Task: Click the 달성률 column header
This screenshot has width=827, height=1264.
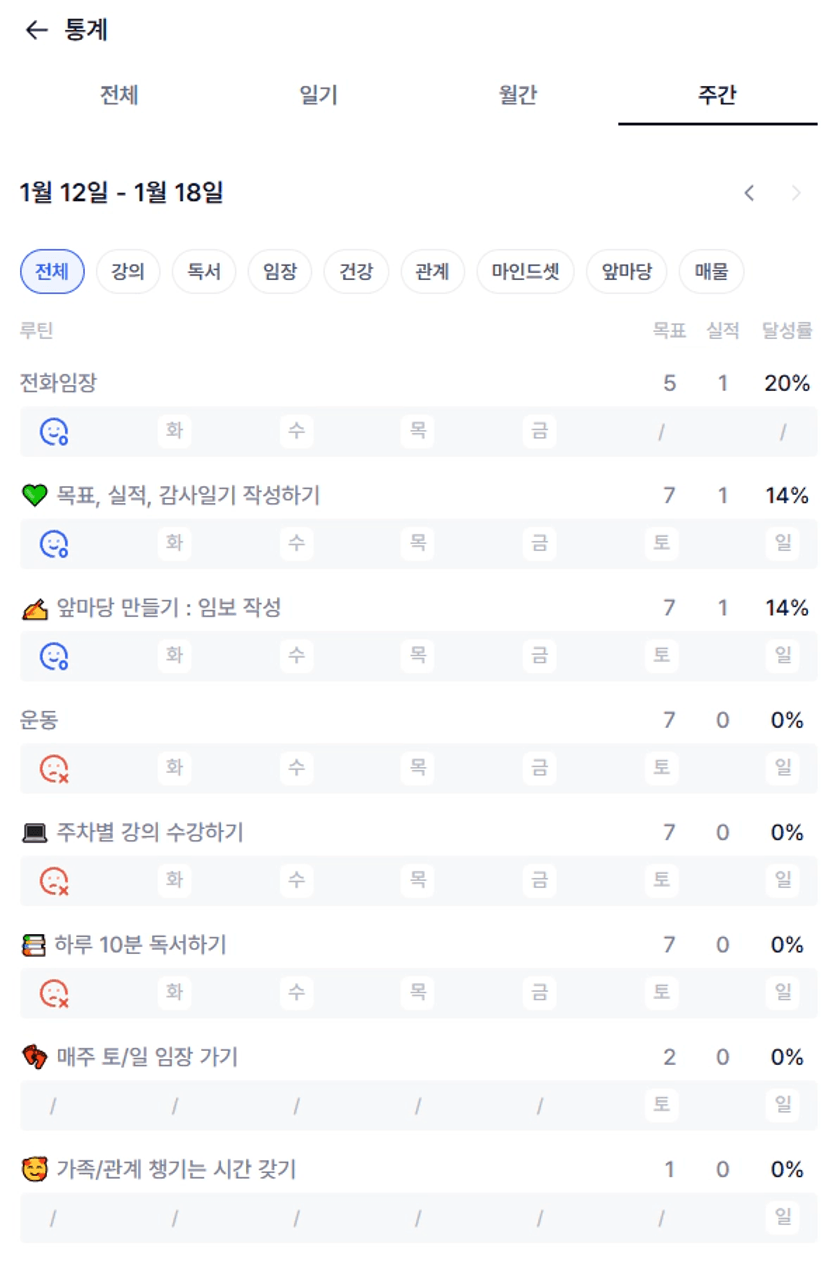Action: tap(786, 331)
